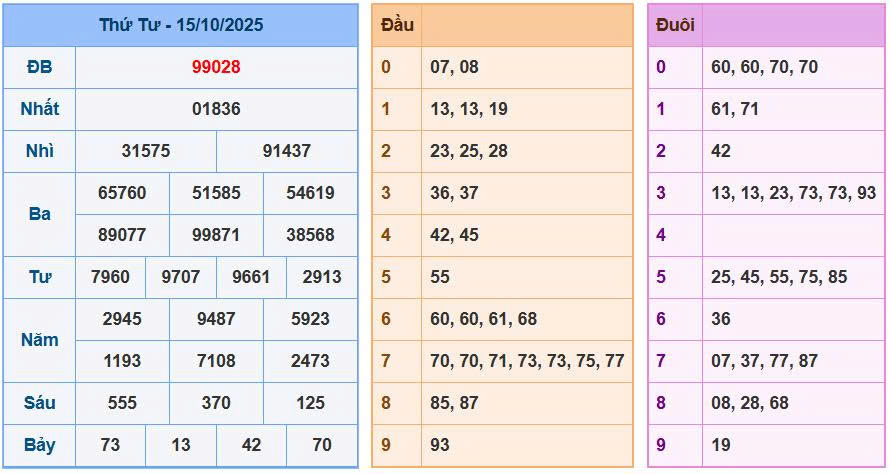Image resolution: width=890 pixels, height=474 pixels.
Task: Click second prize number 91437
Action: click(x=286, y=151)
